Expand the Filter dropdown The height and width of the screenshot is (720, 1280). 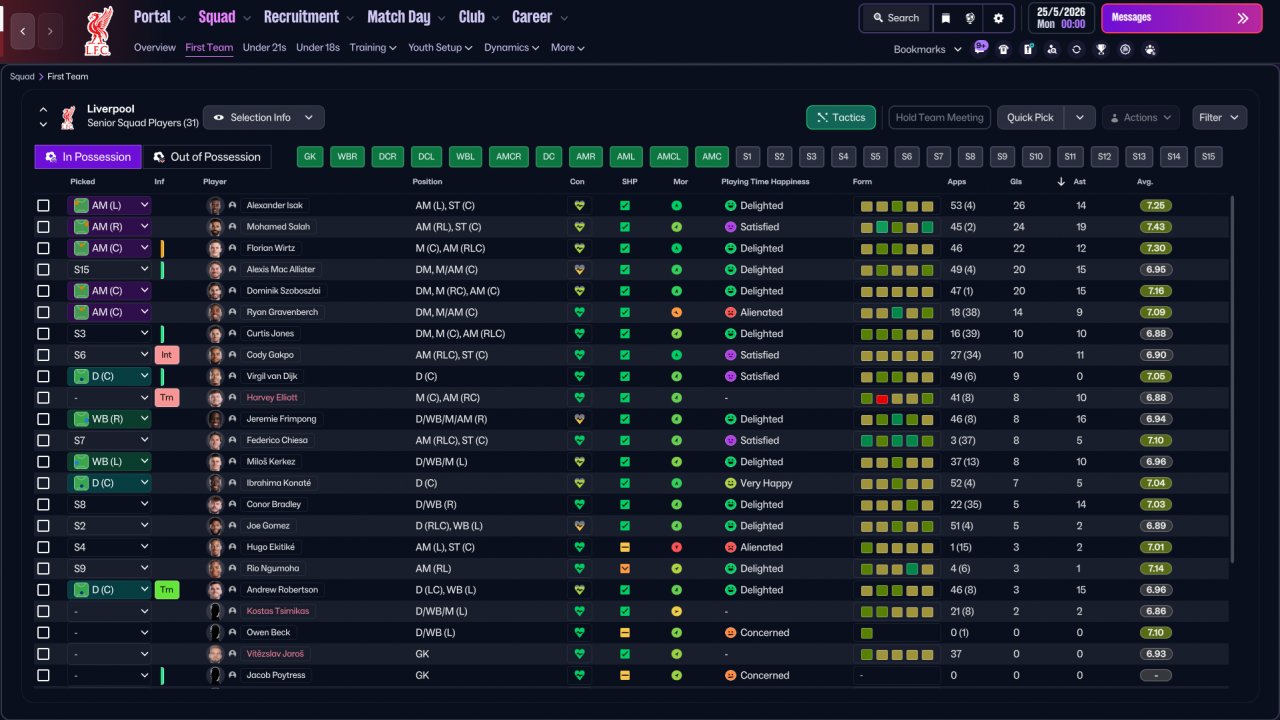point(1219,118)
